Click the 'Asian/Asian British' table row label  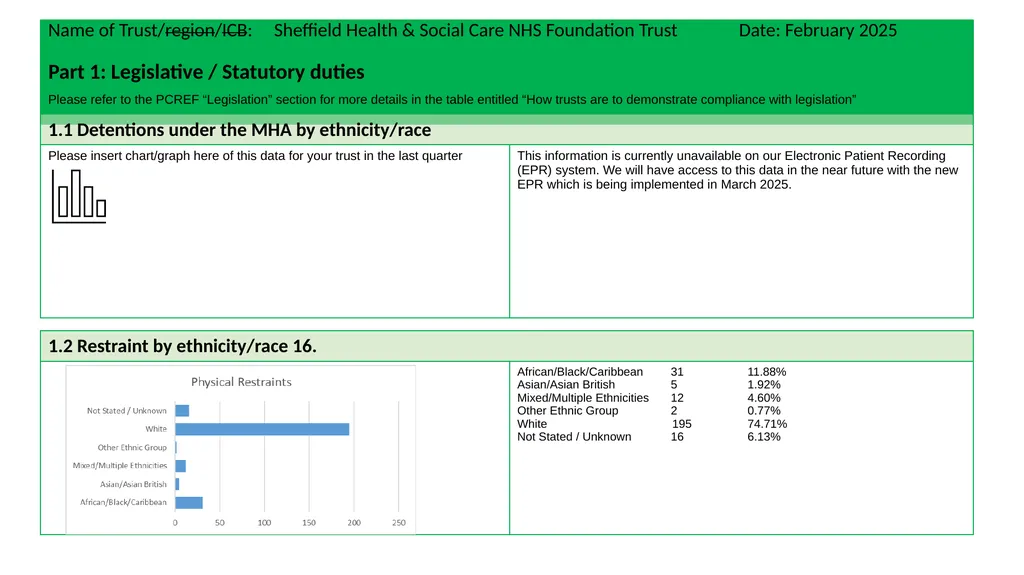(x=566, y=385)
